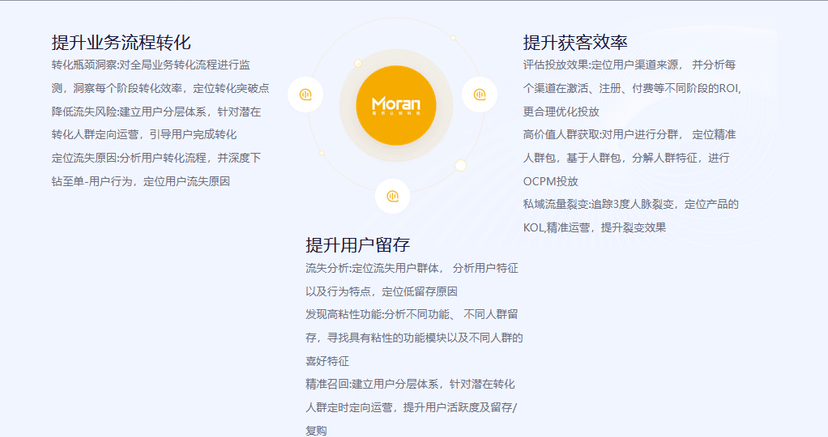This screenshot has height=437, width=828.
Task: Click the line starting 发现高粘性功能
Action: 412,315
